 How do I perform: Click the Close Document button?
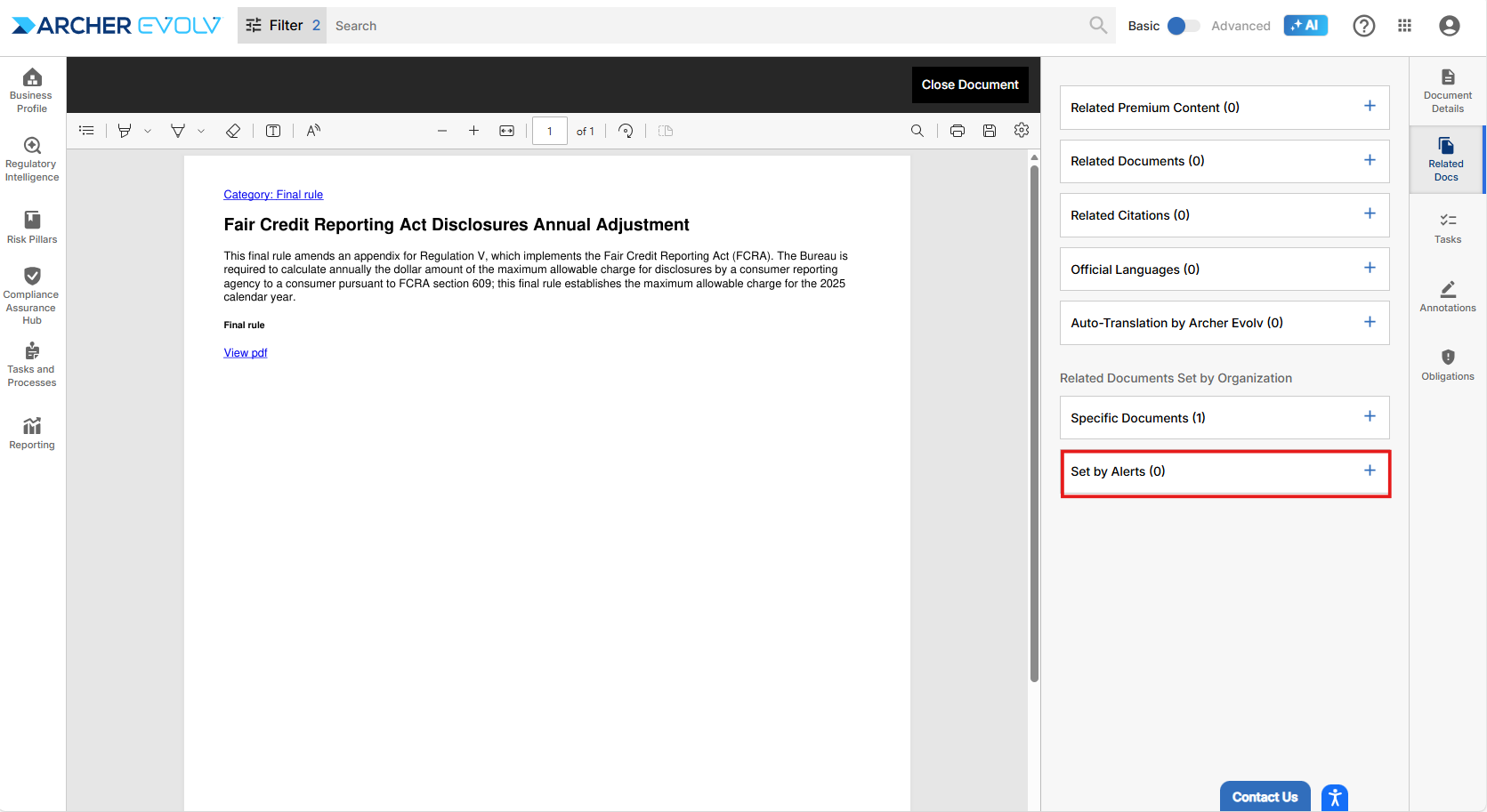pos(969,84)
